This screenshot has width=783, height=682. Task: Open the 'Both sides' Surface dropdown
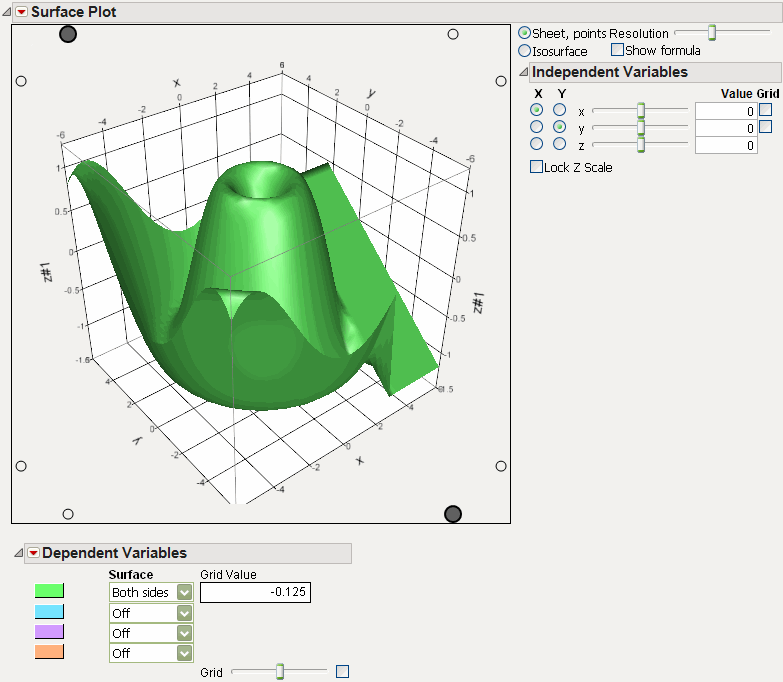point(184,592)
